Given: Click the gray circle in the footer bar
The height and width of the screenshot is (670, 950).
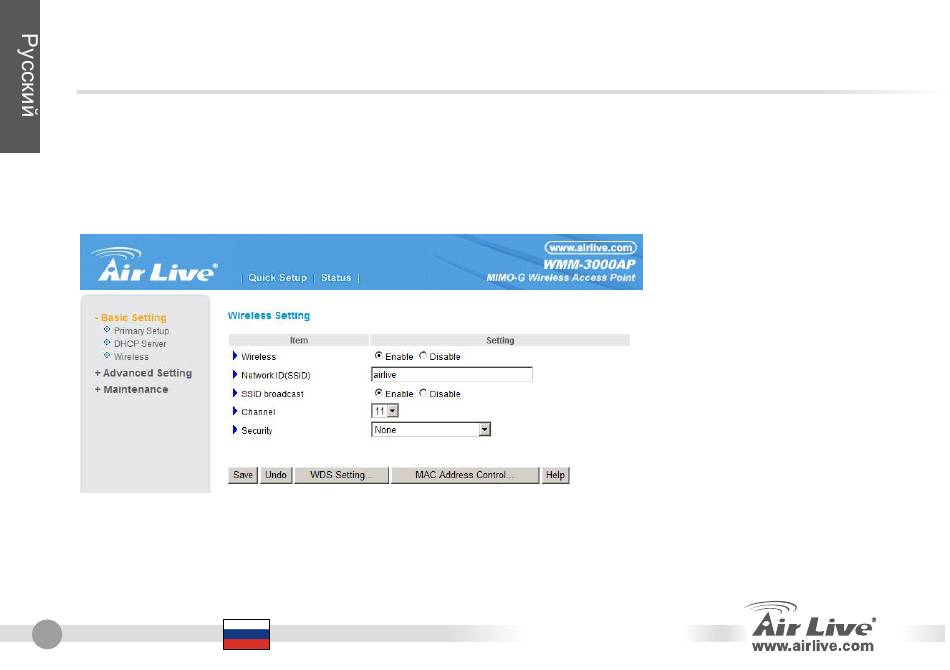Looking at the screenshot, I should 47,634.
